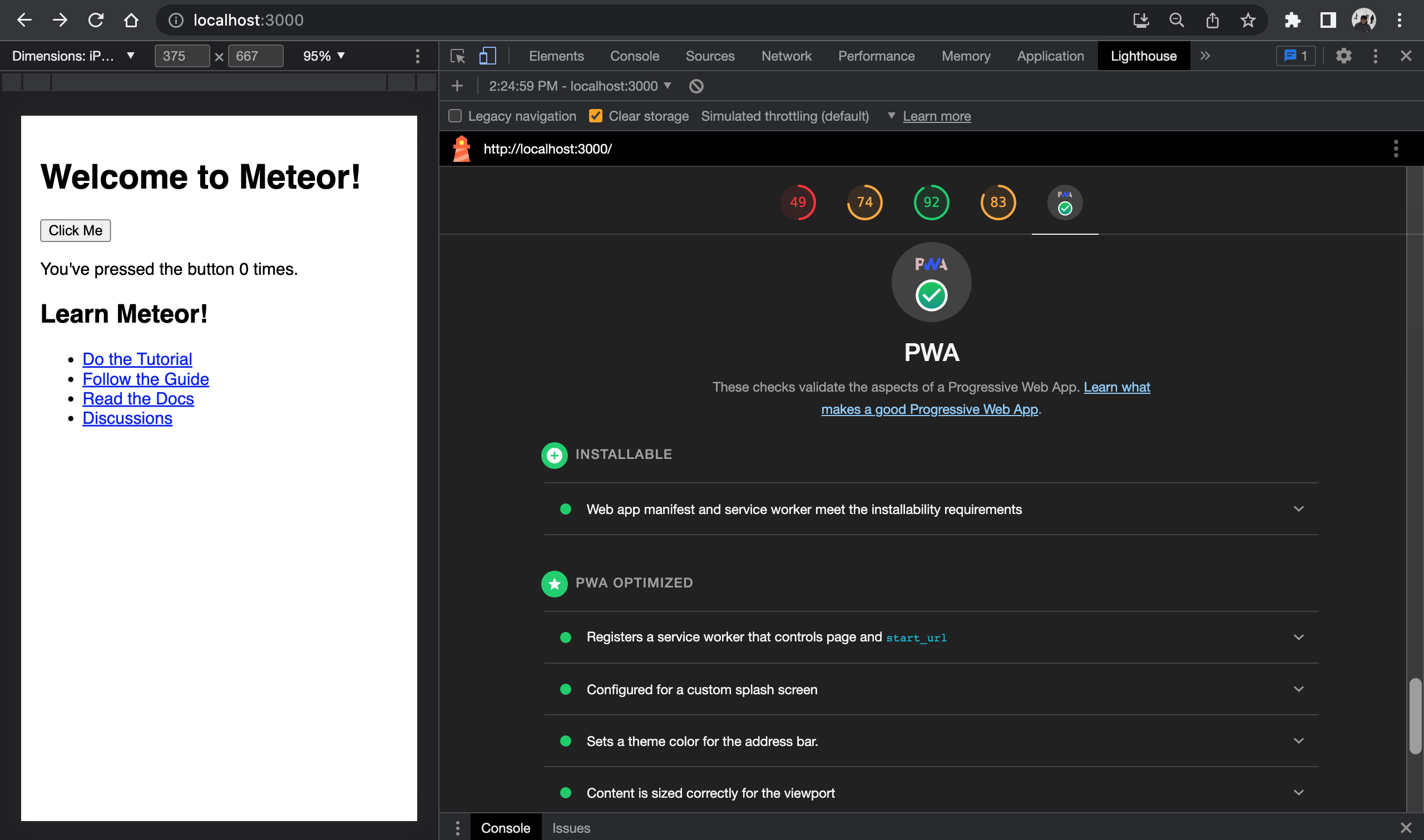Click the clear all reports icon
The width and height of the screenshot is (1424, 840).
pos(696,86)
